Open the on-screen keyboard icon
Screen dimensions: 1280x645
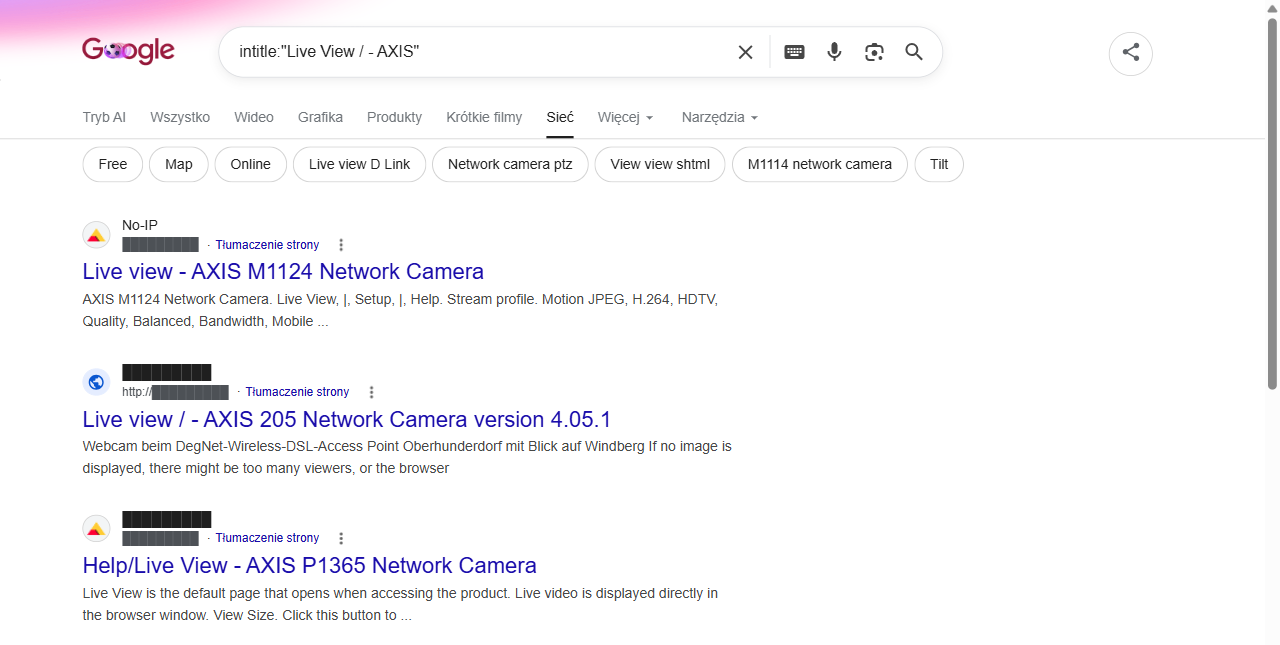coord(794,52)
